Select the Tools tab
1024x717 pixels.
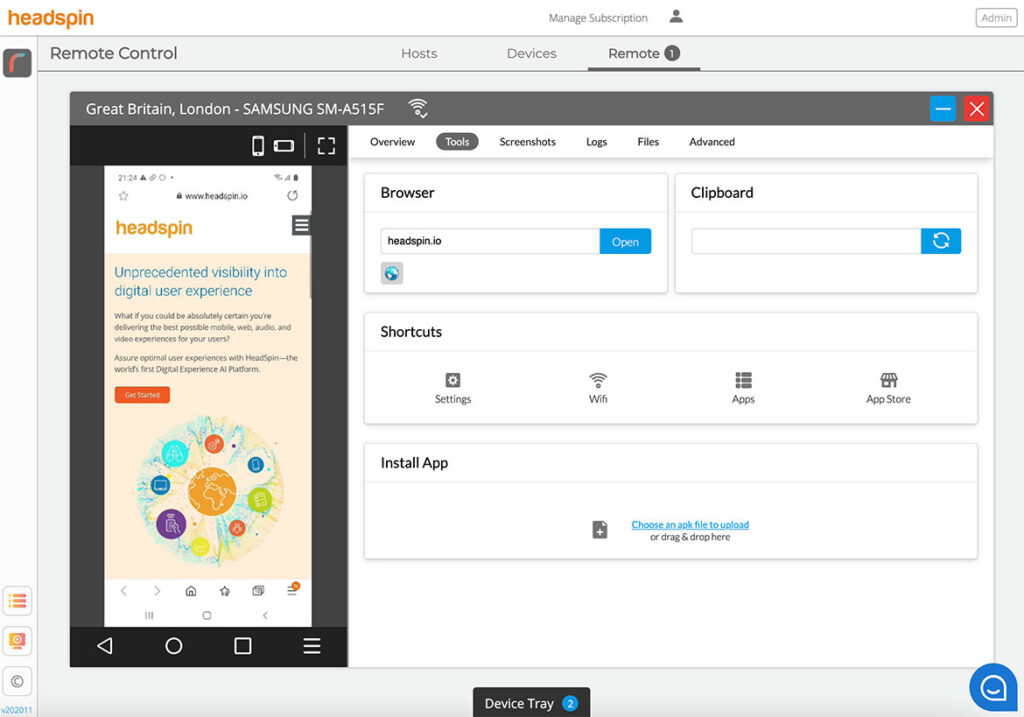coord(457,142)
